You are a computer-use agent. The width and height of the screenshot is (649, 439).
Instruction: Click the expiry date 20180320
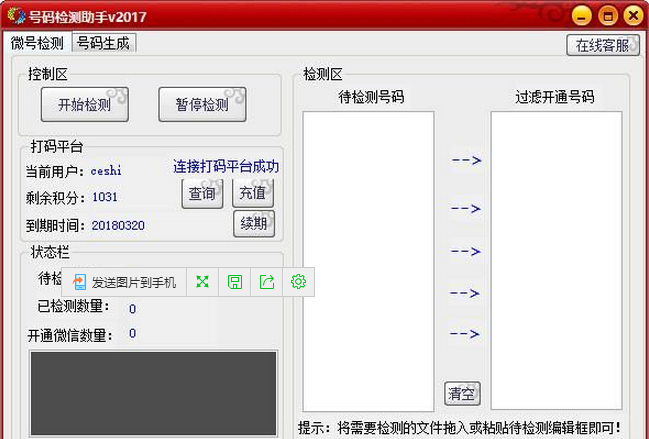tap(118, 225)
